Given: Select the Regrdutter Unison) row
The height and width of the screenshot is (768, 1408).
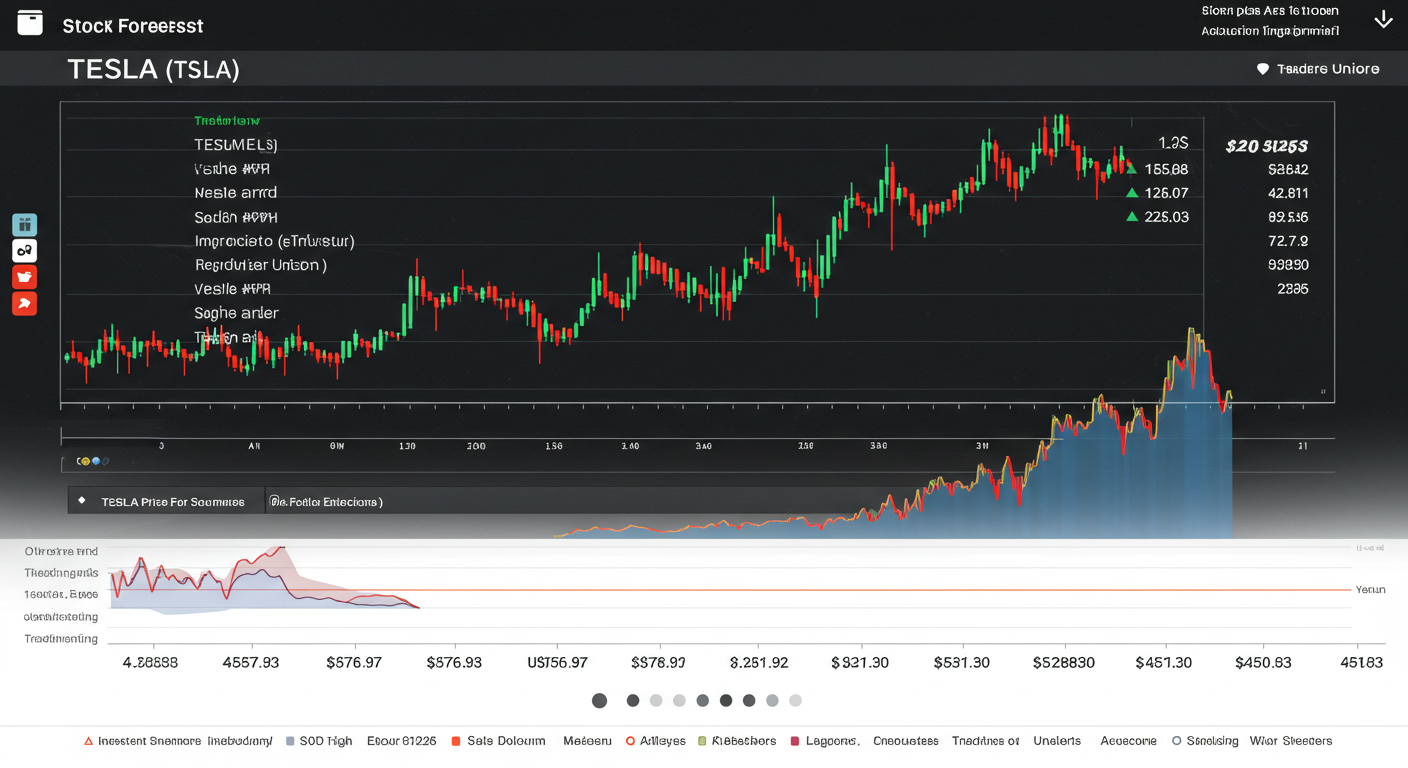Looking at the screenshot, I should [x=260, y=265].
